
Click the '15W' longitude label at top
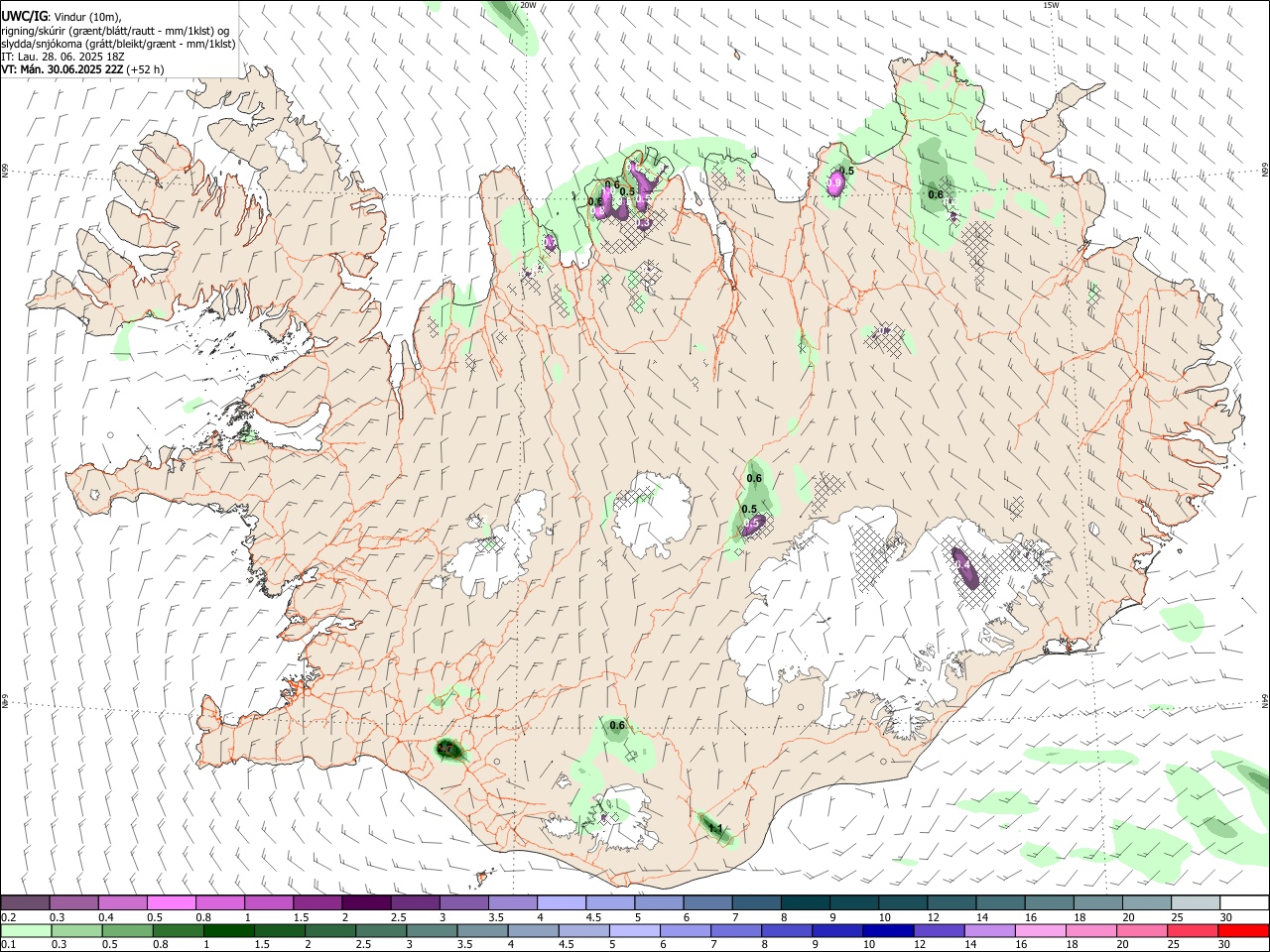coord(1051,5)
